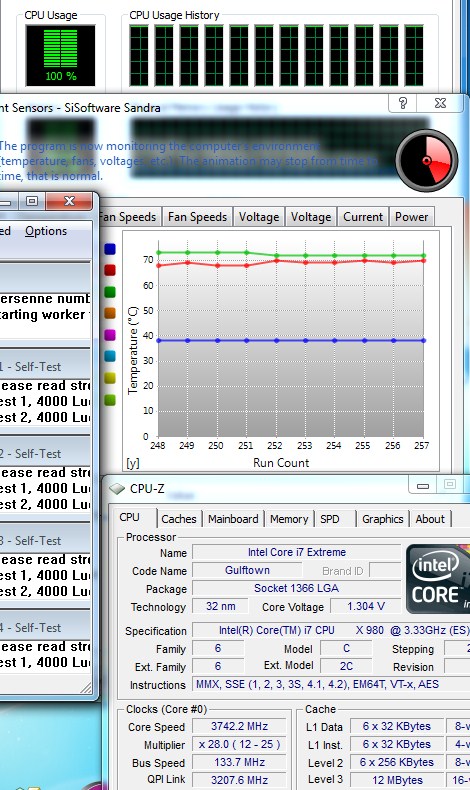Click the Bus Speed value 133.7 MHz

tap(239, 763)
